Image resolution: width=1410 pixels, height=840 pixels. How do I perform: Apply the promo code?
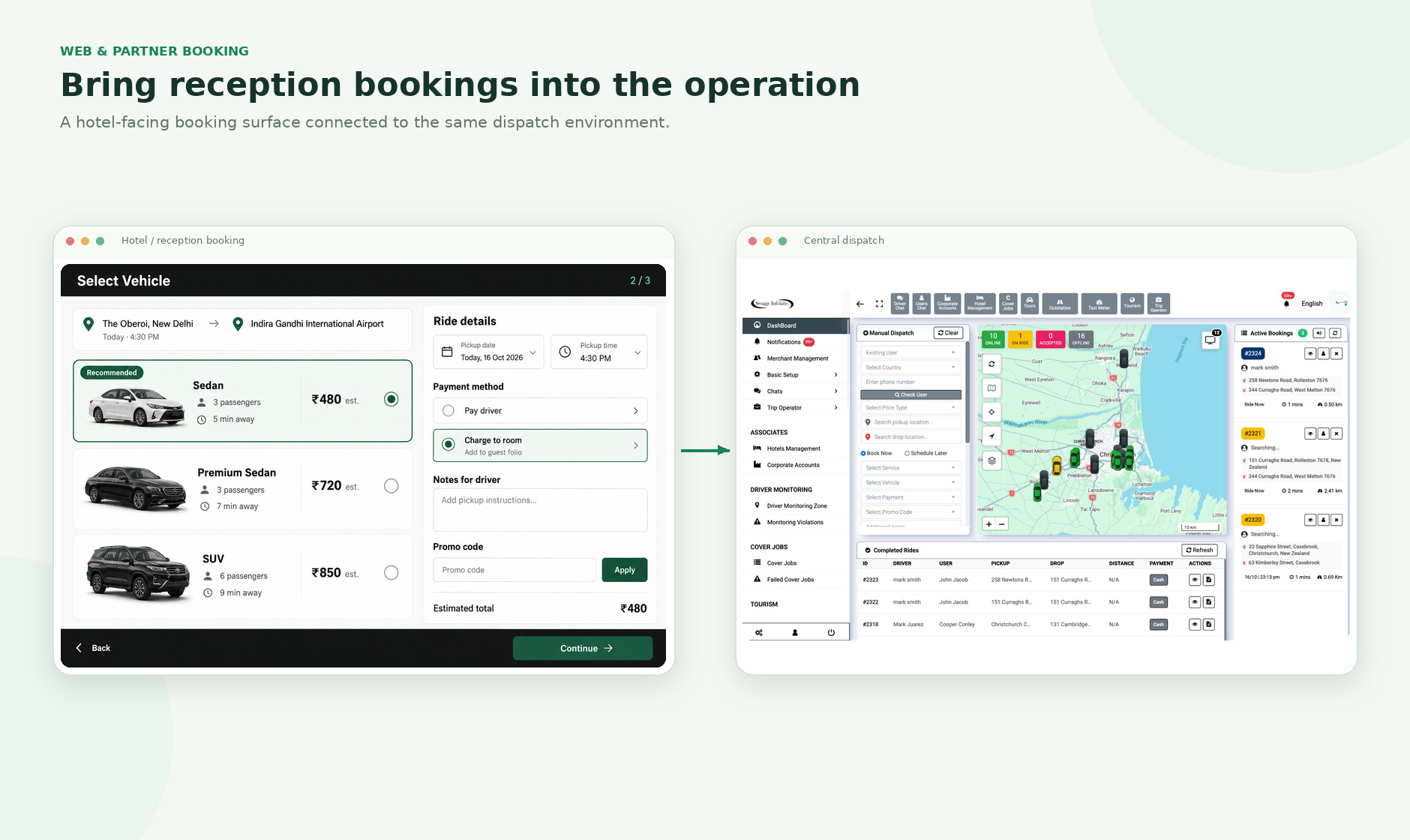click(625, 570)
